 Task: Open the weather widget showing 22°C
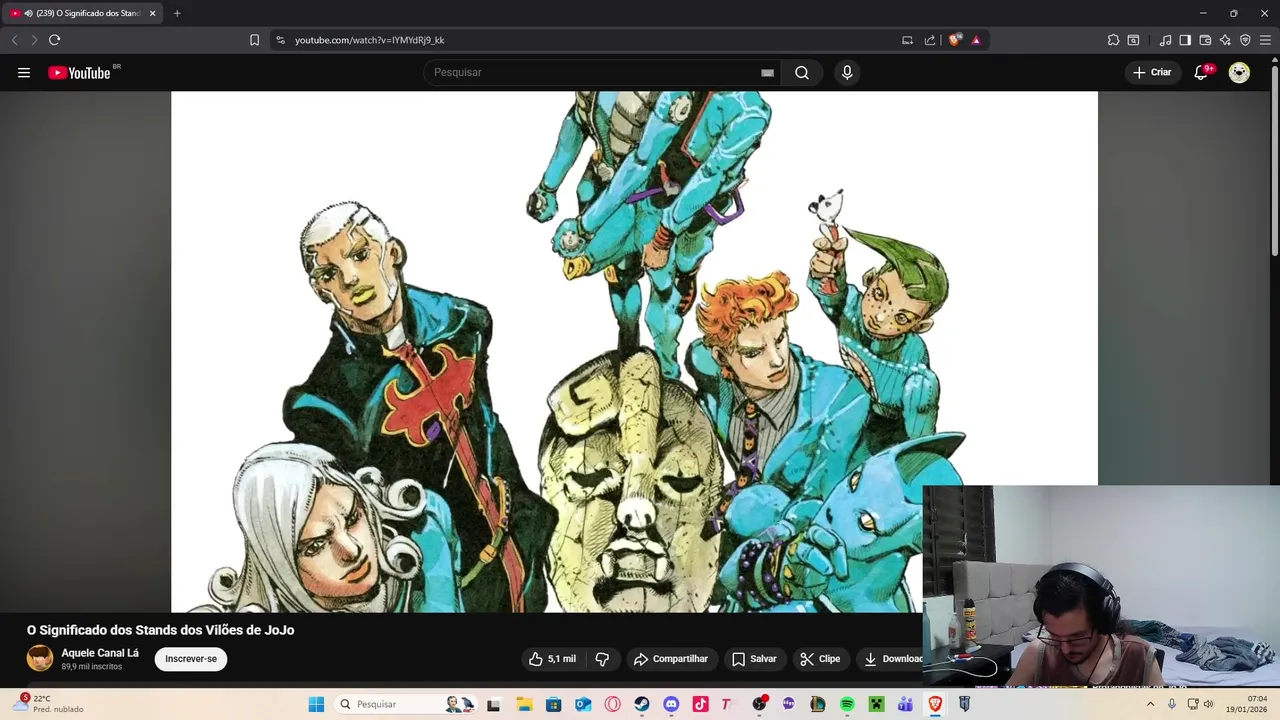point(48,704)
